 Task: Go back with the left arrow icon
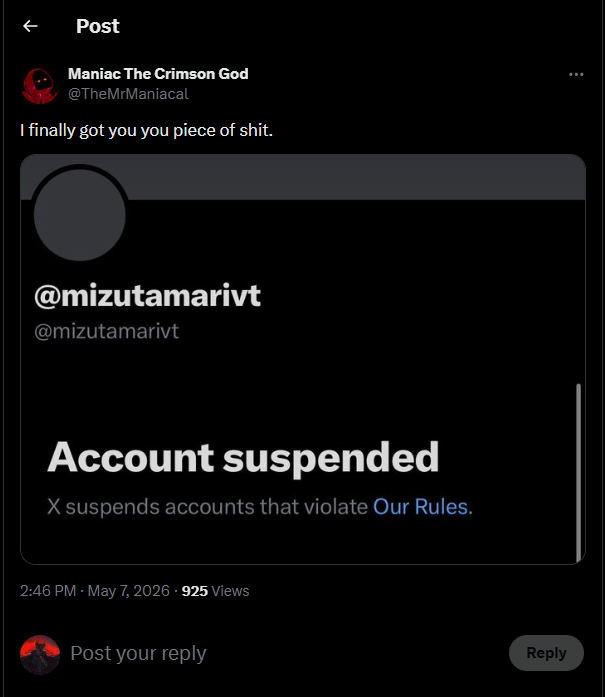30,26
